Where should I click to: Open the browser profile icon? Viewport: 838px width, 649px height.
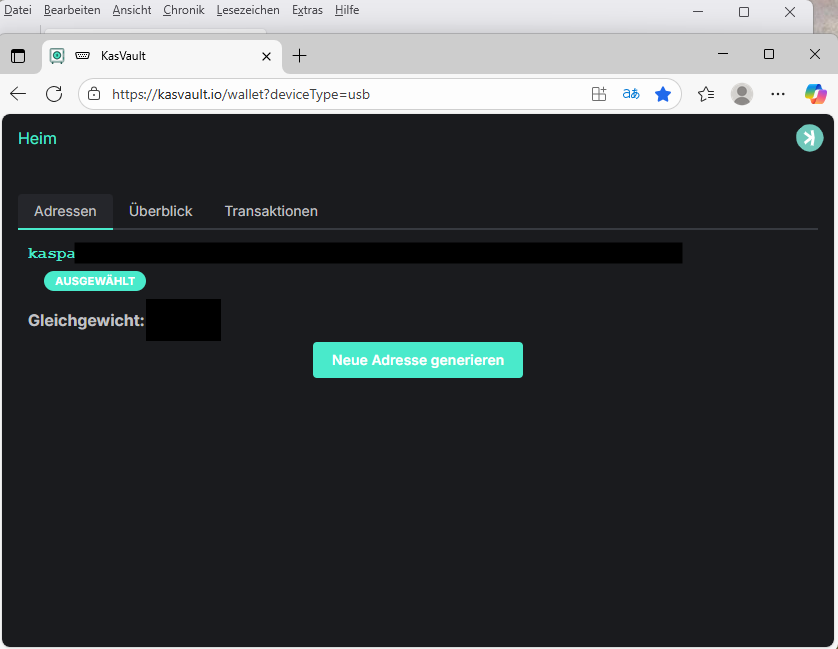[x=742, y=94]
